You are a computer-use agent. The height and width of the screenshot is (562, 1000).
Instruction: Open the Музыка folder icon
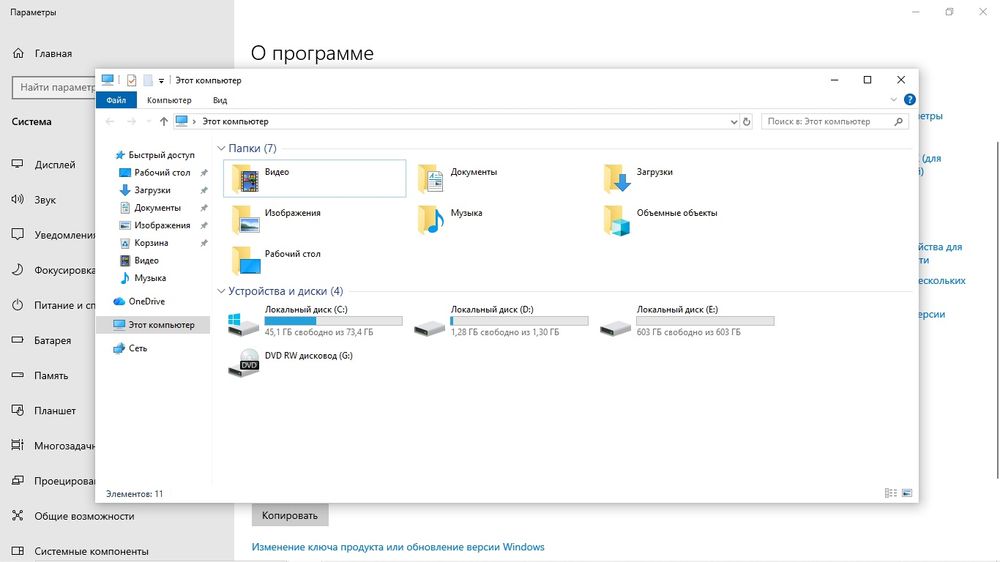coord(431,219)
